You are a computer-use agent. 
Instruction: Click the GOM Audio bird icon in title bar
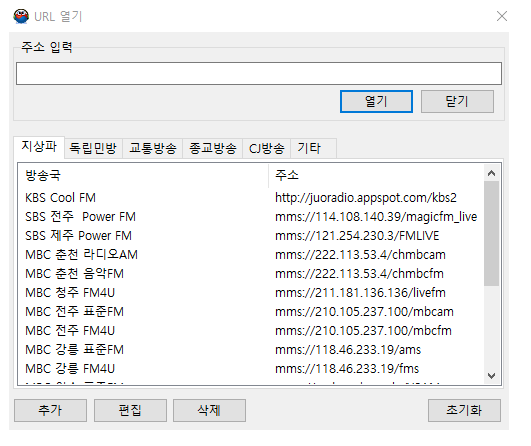[21, 16]
